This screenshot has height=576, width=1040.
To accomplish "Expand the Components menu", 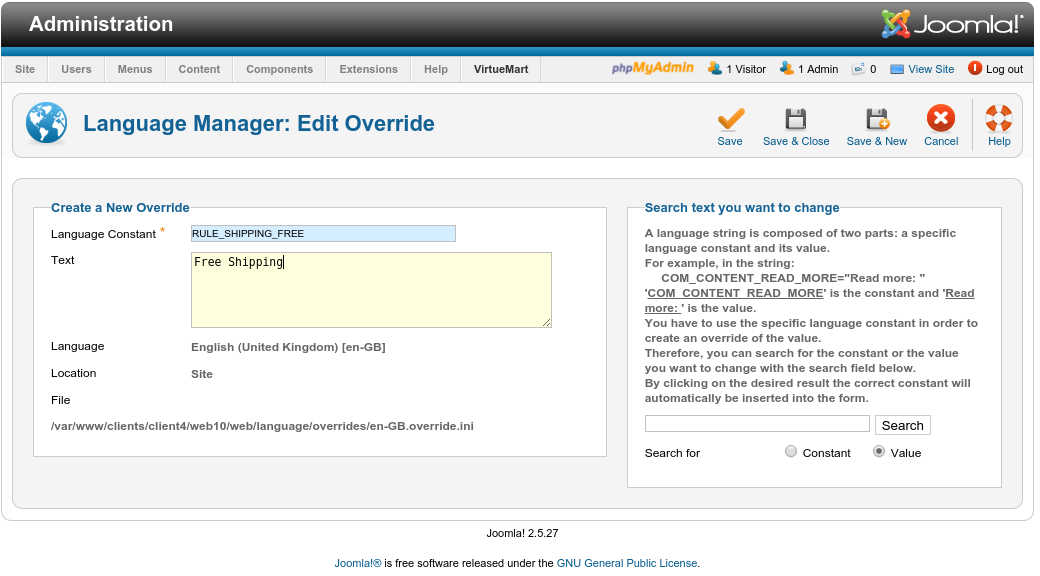I will [x=279, y=69].
